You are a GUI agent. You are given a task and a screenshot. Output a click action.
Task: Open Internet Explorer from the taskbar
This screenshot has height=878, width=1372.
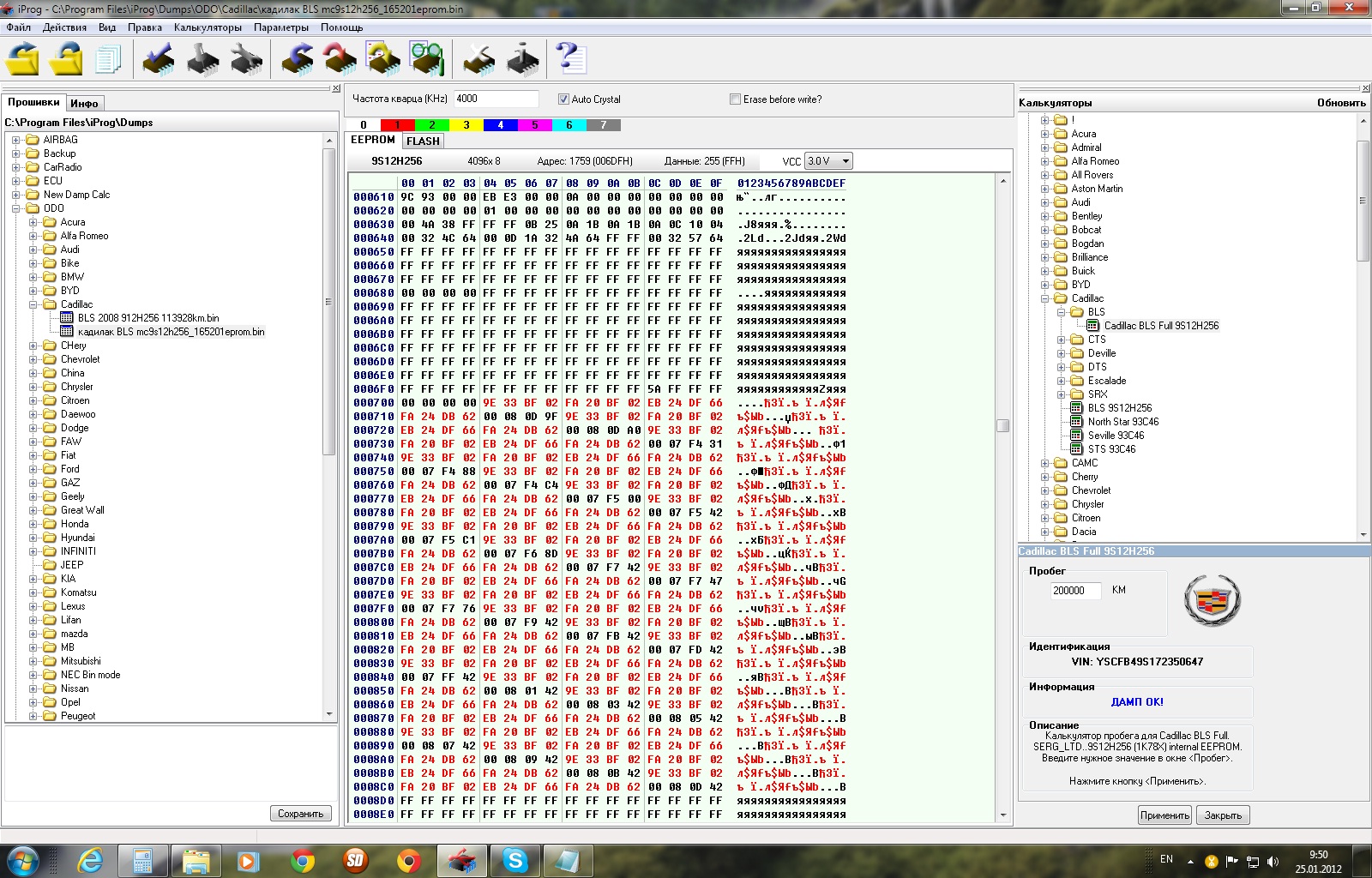coord(89,860)
